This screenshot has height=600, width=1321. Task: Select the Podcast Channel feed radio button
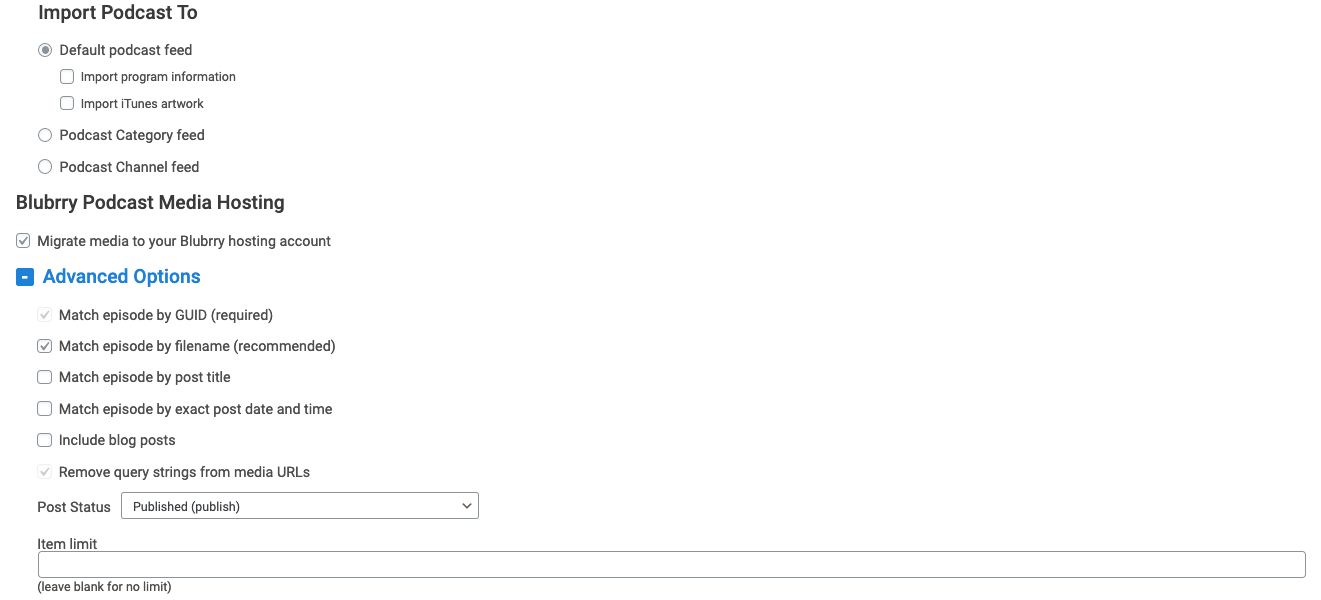[x=45, y=167]
